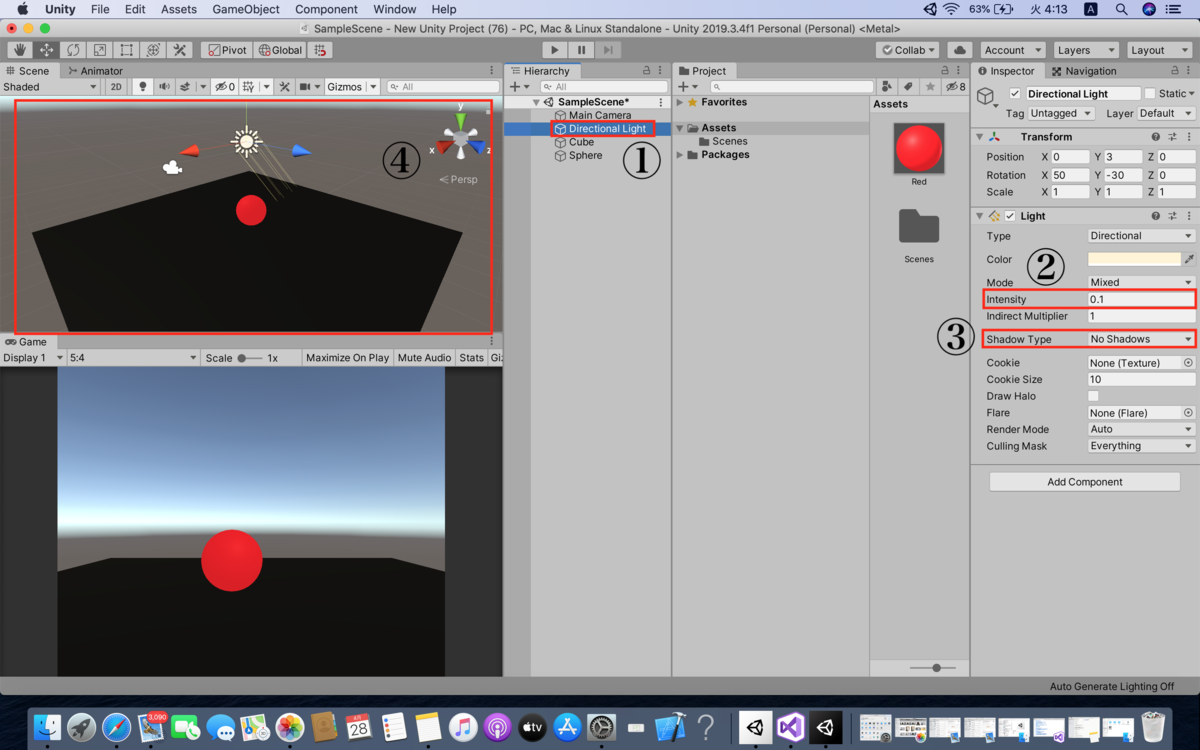
Task: Add object with Hierarchy plus button
Action: point(514,87)
